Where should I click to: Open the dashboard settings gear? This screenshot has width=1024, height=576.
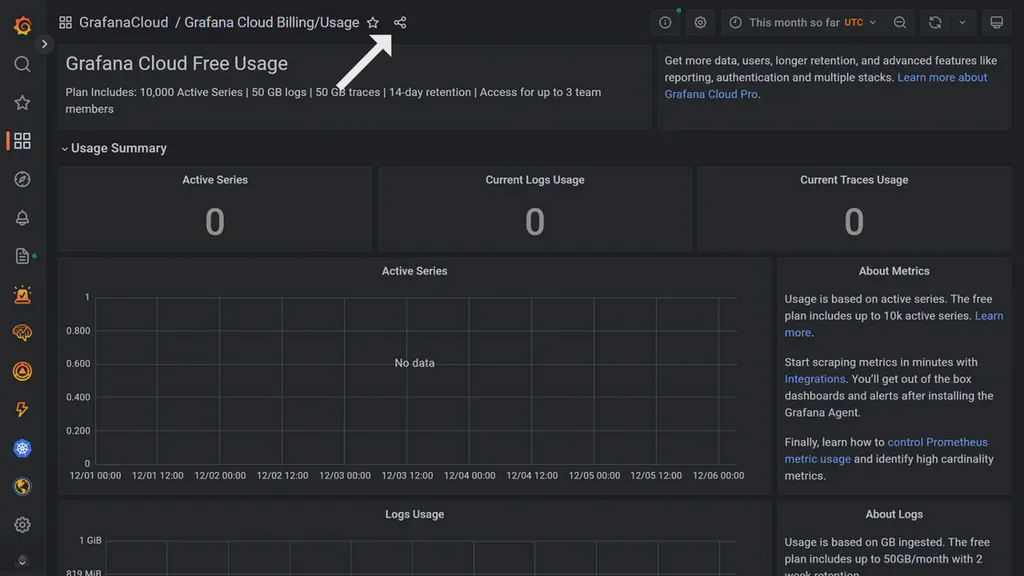coord(699,22)
